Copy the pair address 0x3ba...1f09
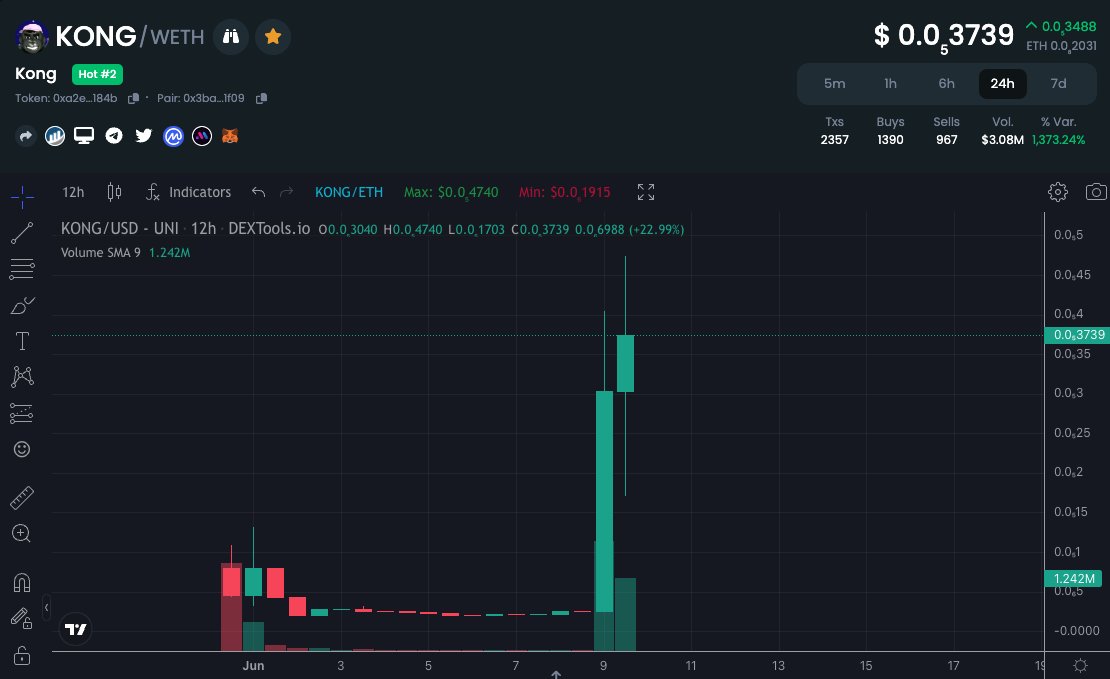Screen dimensions: 1110x679 point(261,98)
